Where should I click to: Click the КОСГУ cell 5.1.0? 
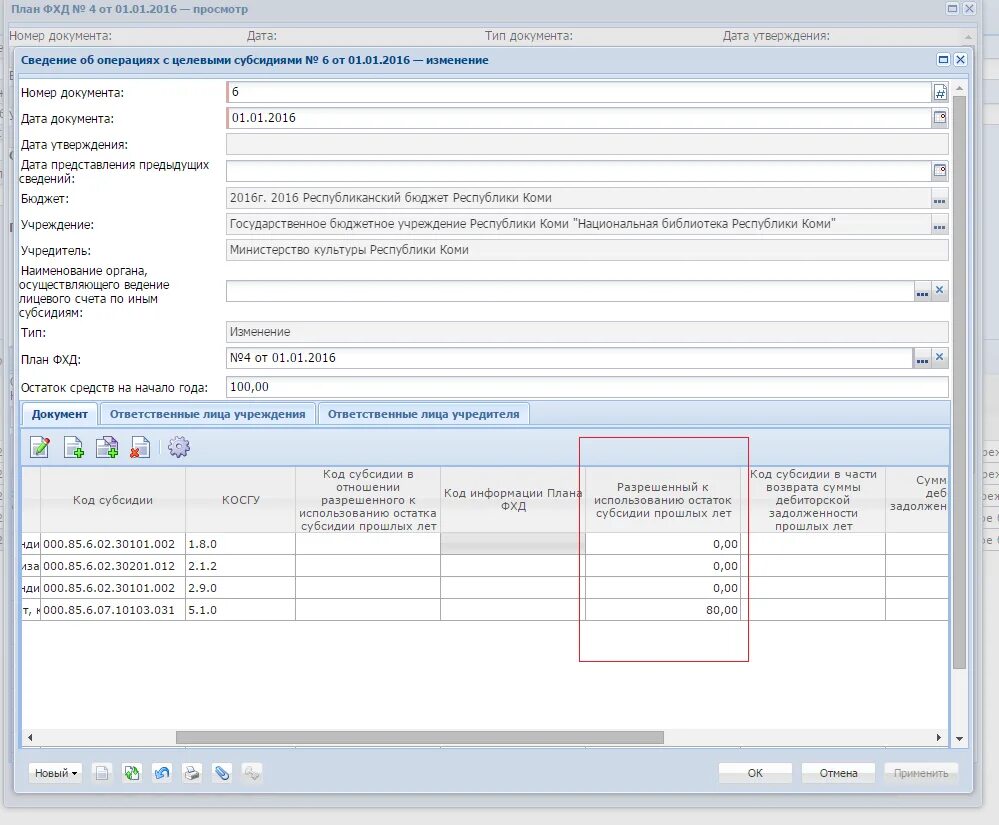[x=240, y=610]
